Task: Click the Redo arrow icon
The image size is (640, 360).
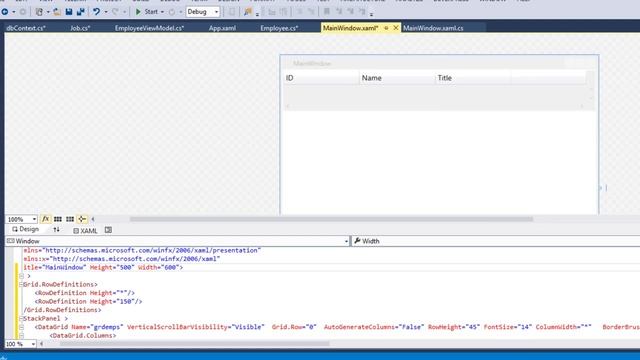Action: click(115, 12)
